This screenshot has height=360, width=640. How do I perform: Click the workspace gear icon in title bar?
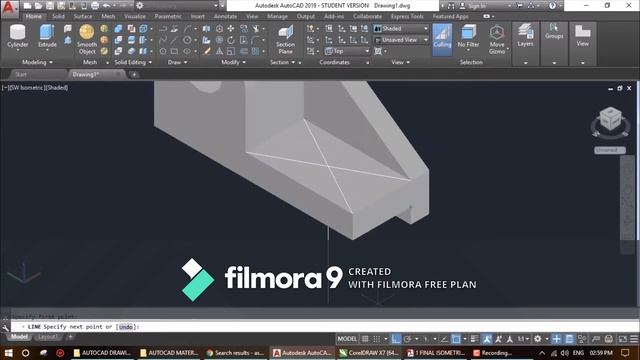(x=140, y=6)
